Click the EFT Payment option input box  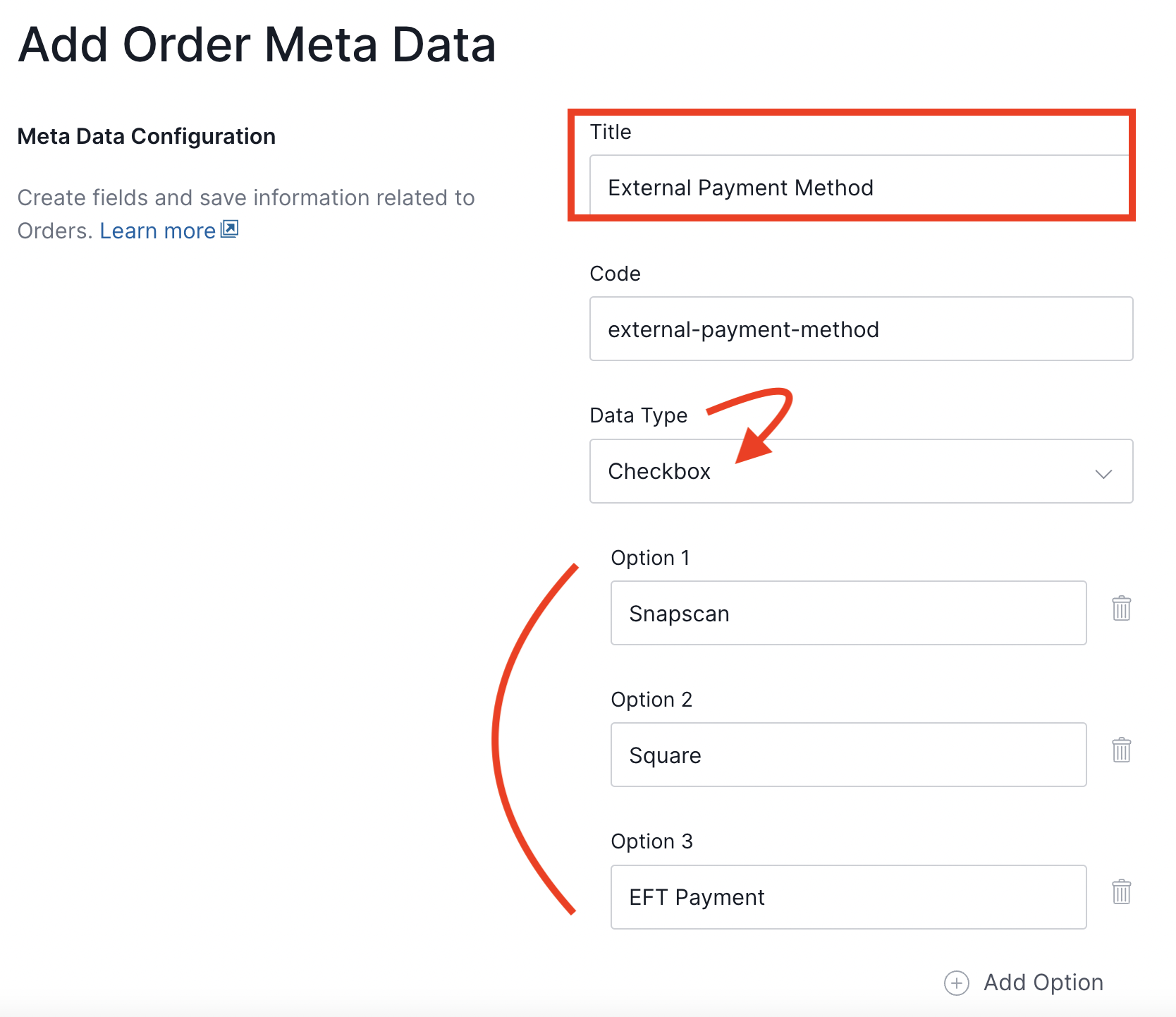click(x=846, y=896)
